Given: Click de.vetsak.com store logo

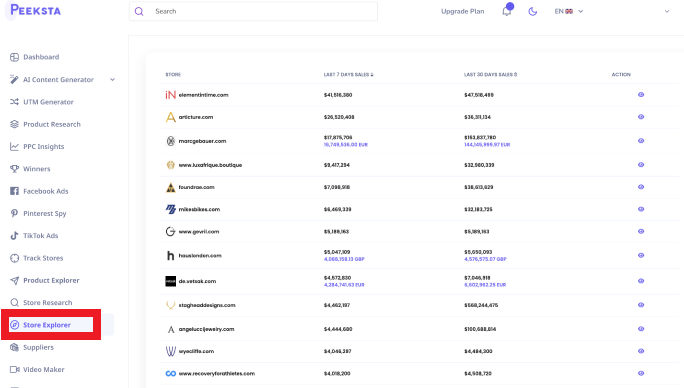Looking at the screenshot, I should tap(171, 282).
